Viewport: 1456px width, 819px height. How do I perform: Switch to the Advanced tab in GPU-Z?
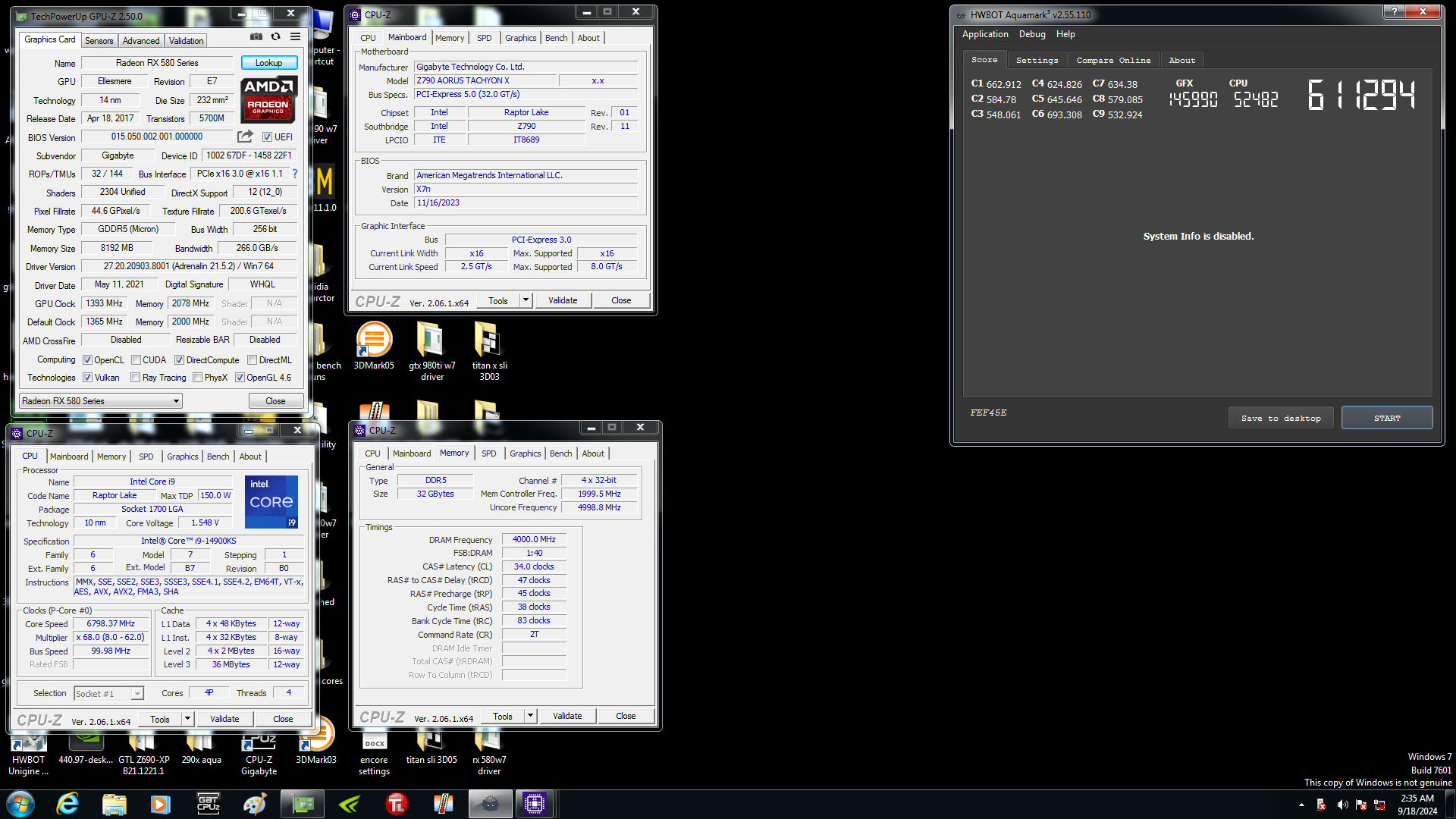pos(141,41)
